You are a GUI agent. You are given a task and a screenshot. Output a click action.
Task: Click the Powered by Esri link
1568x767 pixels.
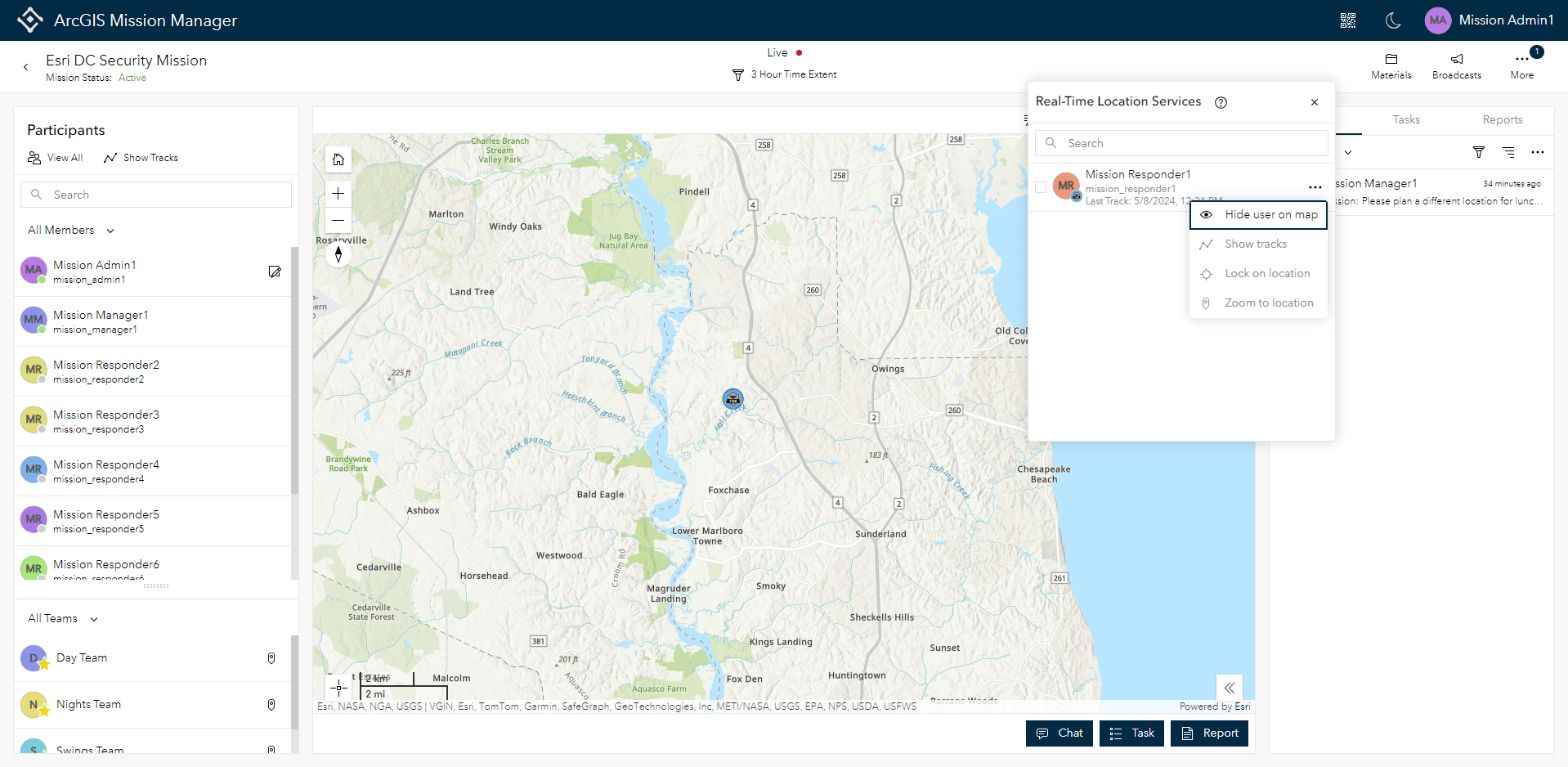(1215, 706)
